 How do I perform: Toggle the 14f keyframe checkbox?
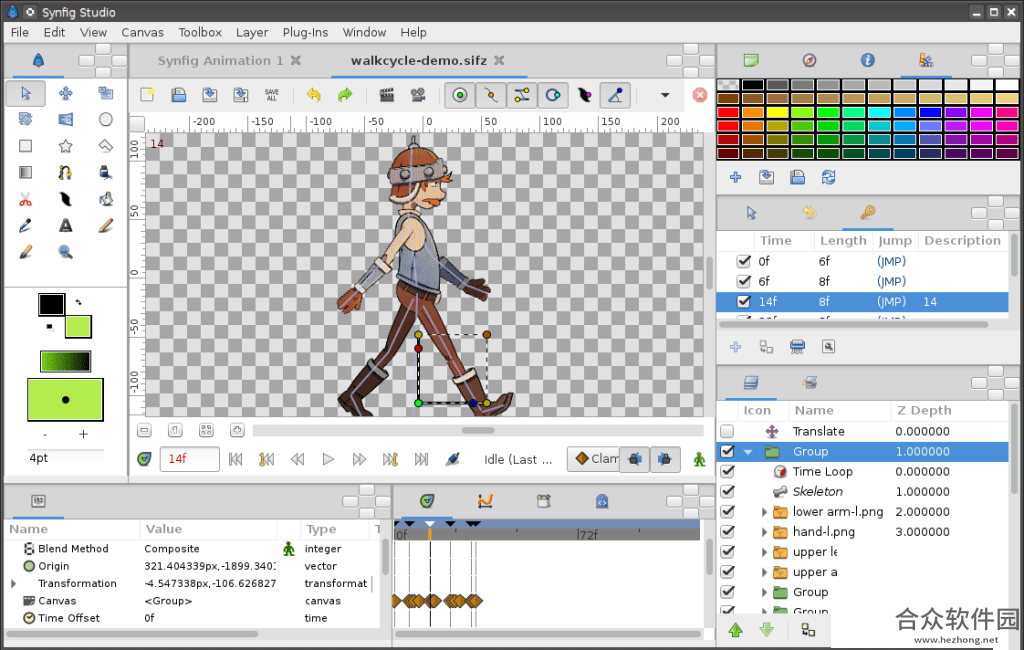click(x=743, y=302)
